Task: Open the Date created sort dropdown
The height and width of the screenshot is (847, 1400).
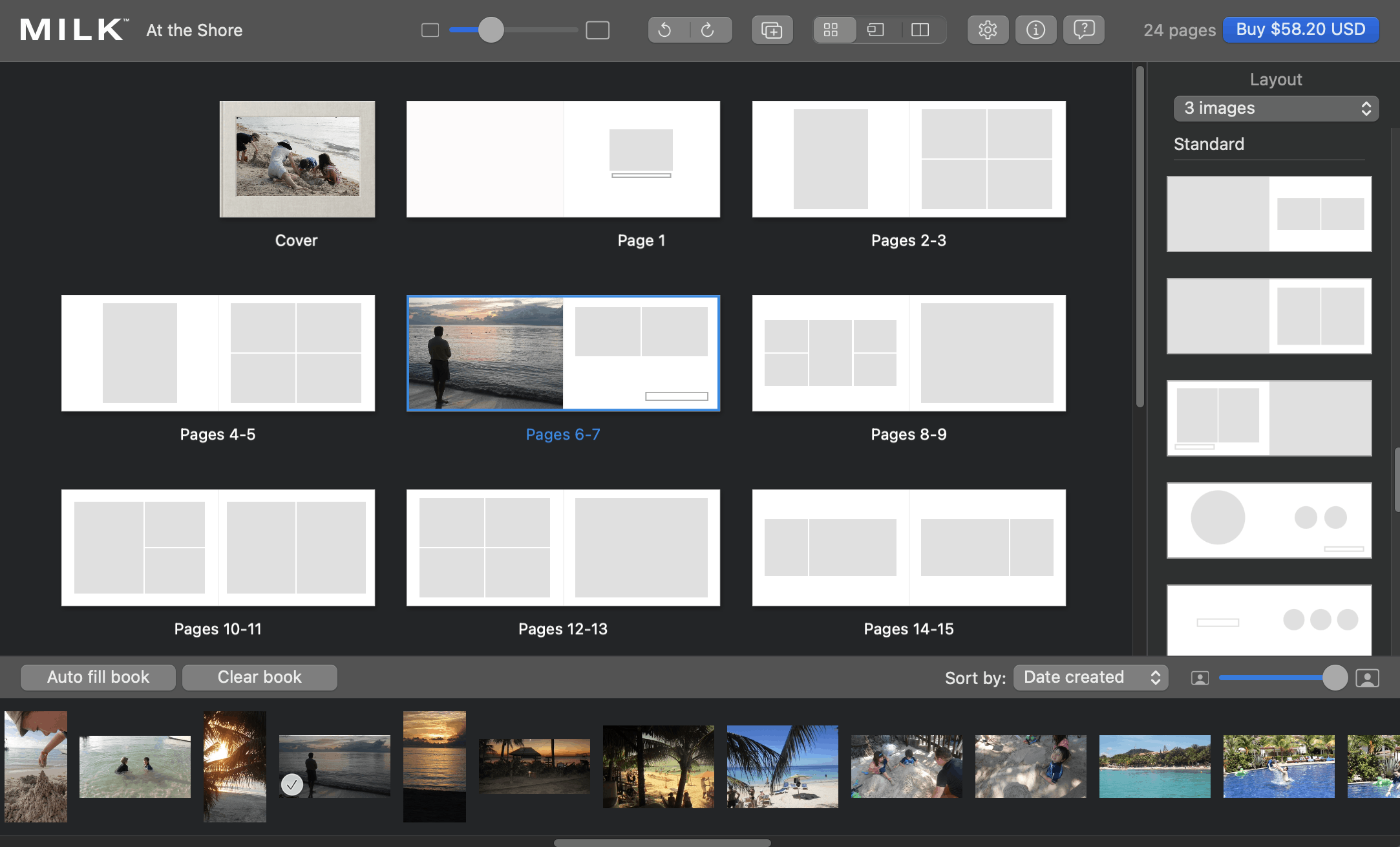Action: pyautogui.click(x=1090, y=677)
